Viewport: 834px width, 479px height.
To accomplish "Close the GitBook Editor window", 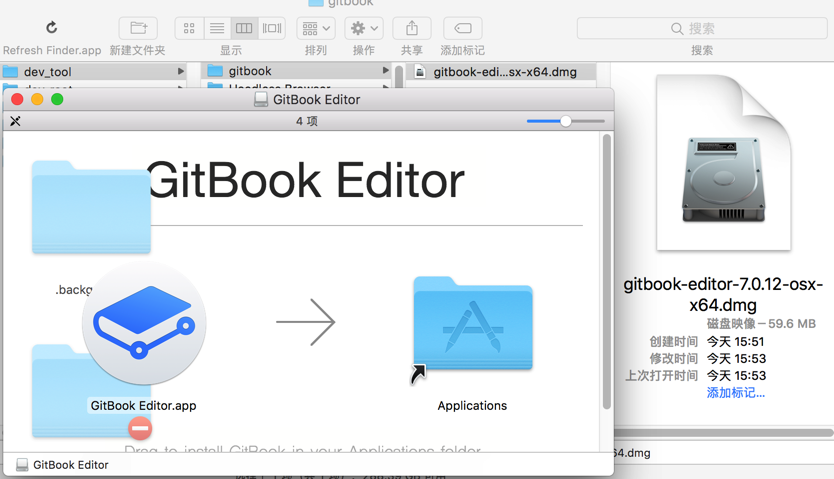I will click(17, 99).
